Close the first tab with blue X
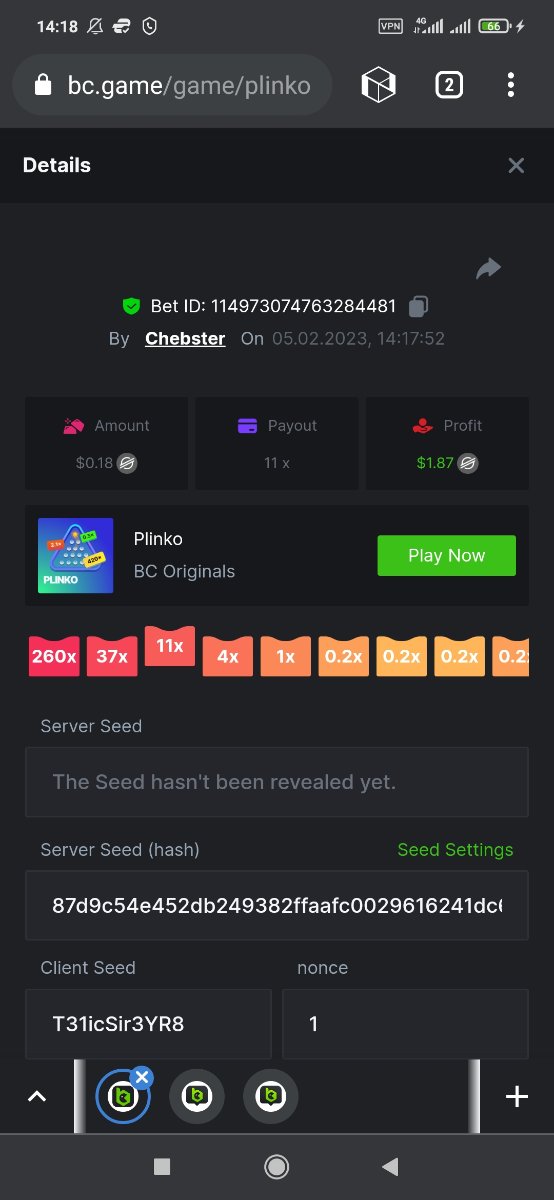The width and height of the screenshot is (554, 1200). pyautogui.click(x=142, y=1077)
